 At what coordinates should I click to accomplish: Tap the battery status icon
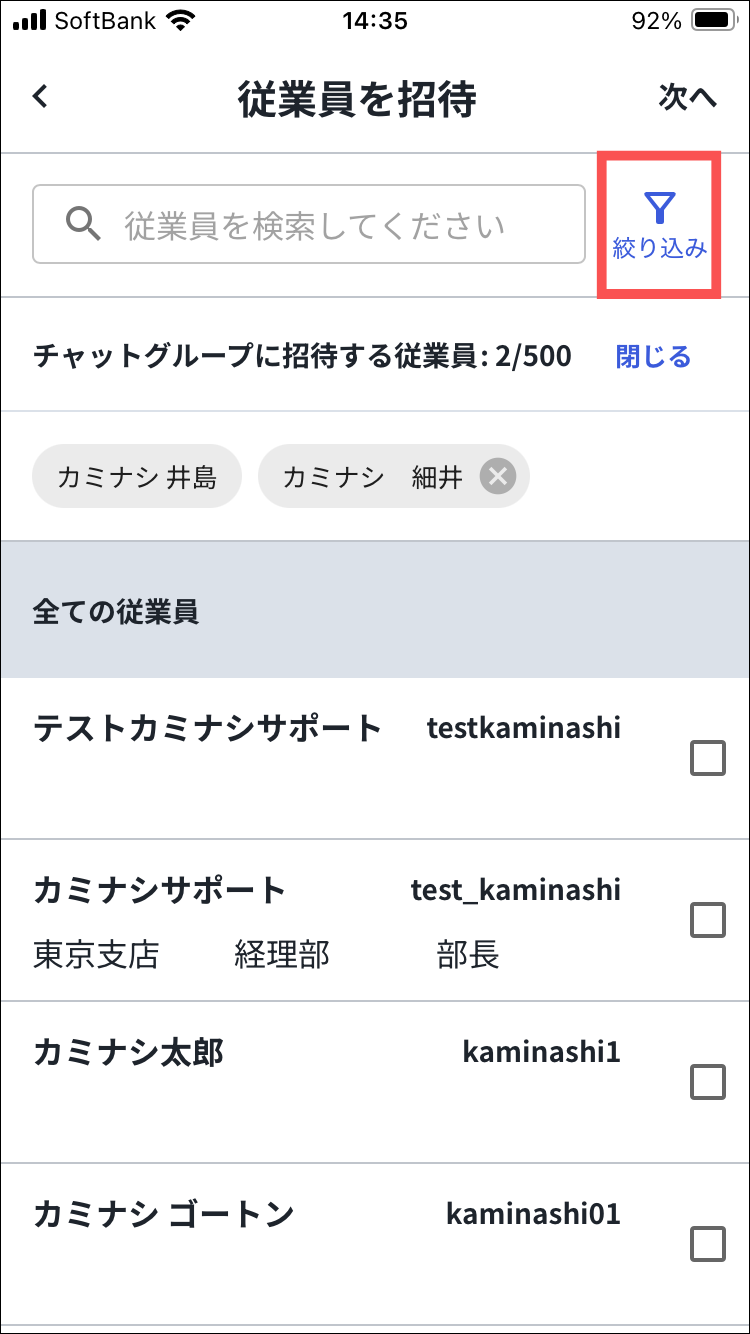coord(715,21)
